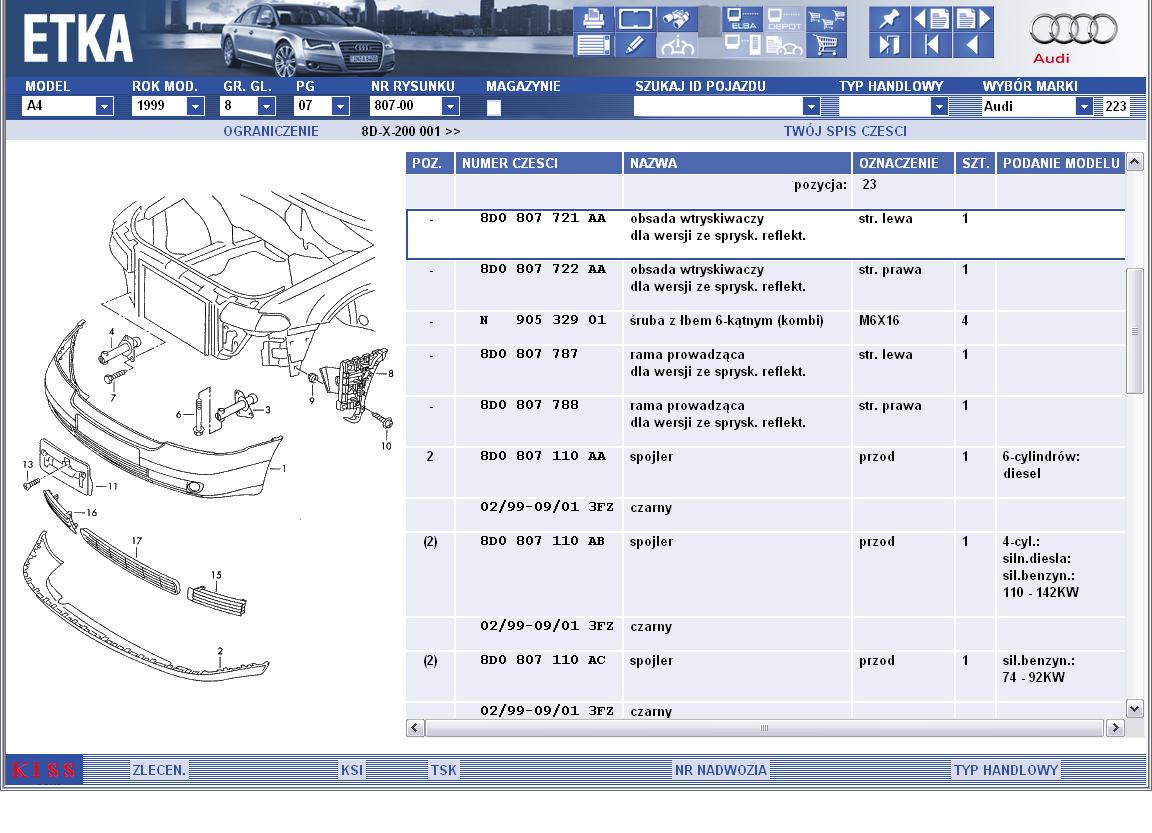Go to previous page with arrow-page icon
This screenshot has width=1152, height=833.
(932, 18)
